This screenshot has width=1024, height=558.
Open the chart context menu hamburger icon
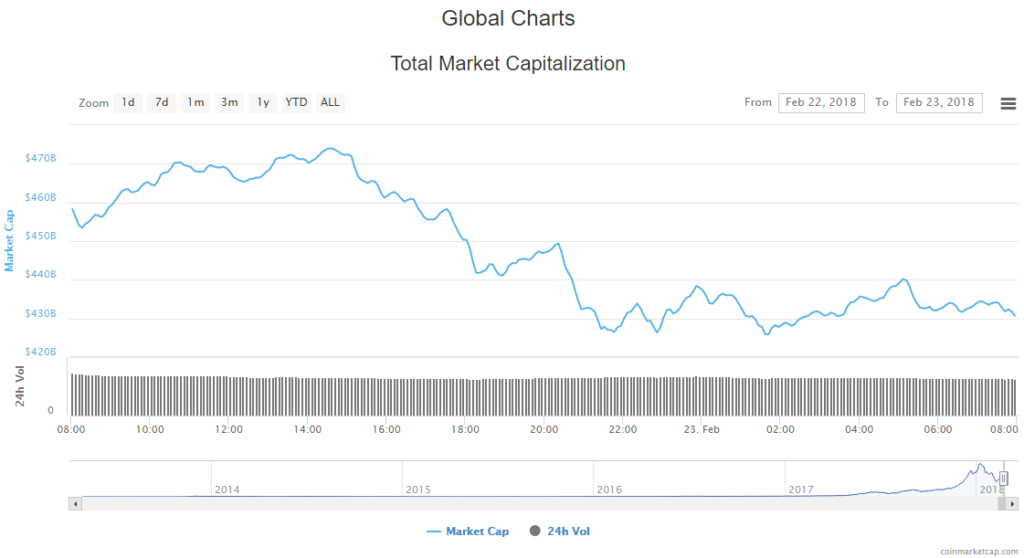[x=1007, y=103]
